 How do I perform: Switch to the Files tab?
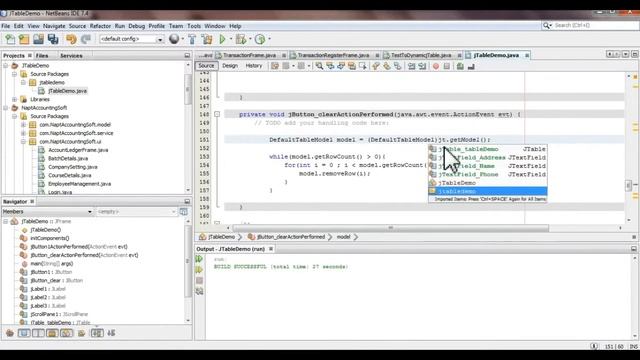click(x=42, y=56)
